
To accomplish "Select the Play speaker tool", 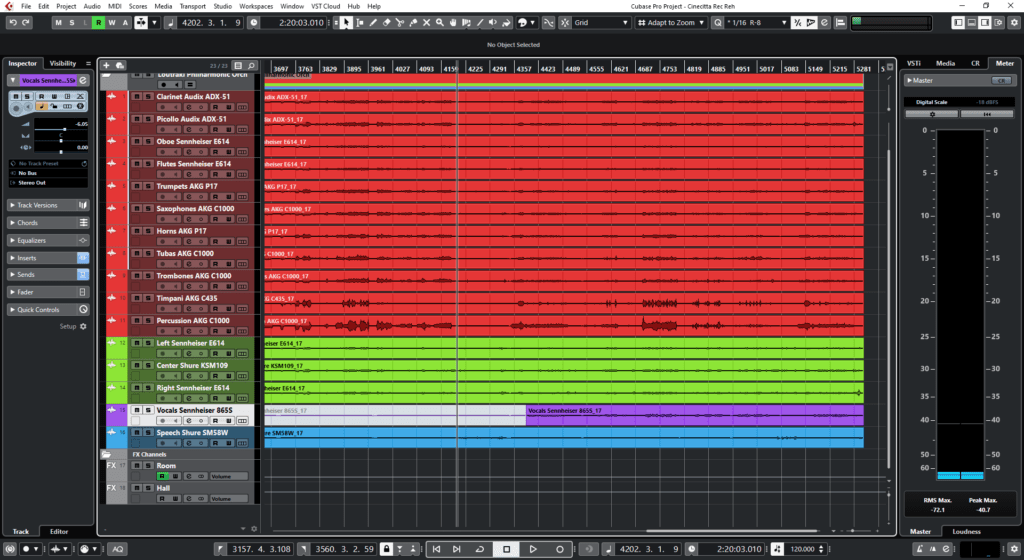I will click(x=493, y=22).
